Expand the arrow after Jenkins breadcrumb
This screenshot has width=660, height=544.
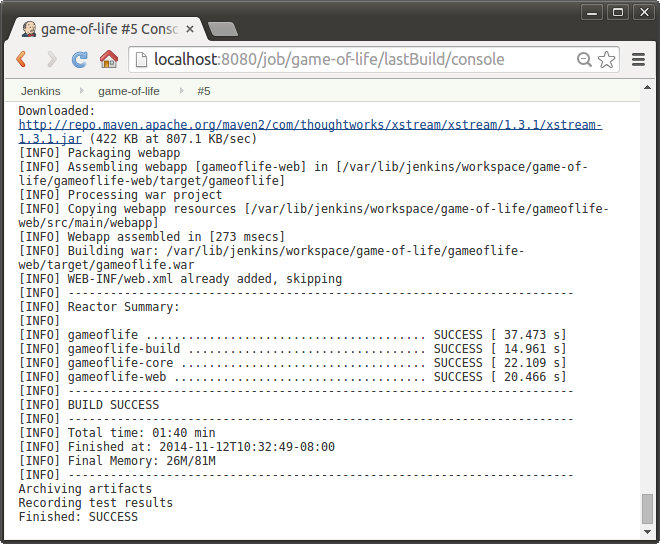(x=82, y=91)
